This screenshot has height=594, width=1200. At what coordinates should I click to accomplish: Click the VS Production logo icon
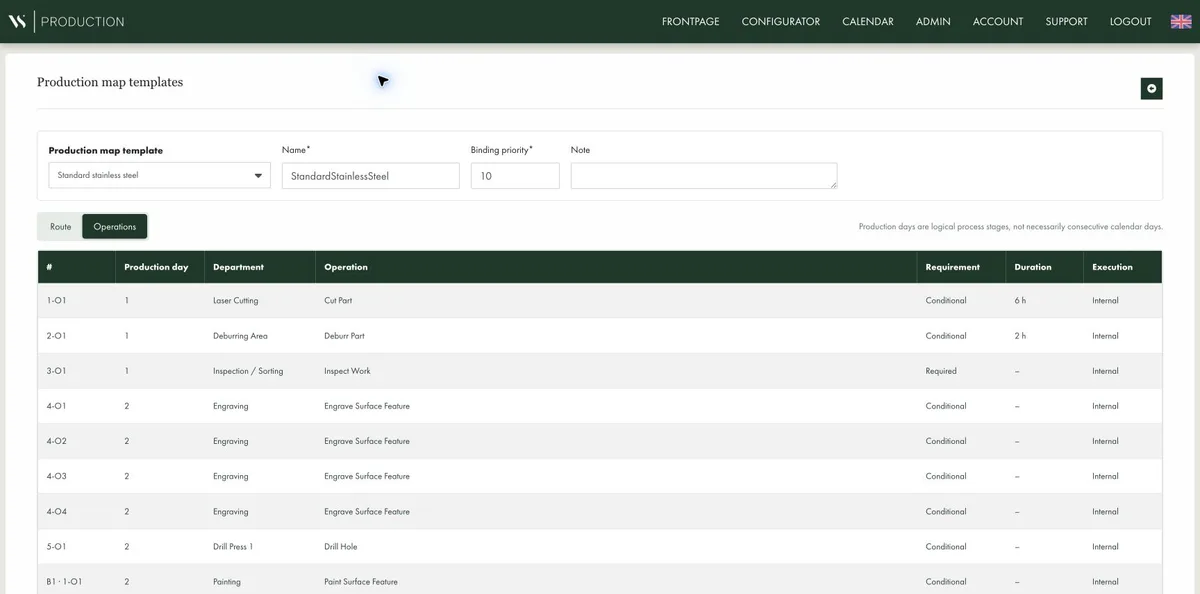(x=17, y=21)
